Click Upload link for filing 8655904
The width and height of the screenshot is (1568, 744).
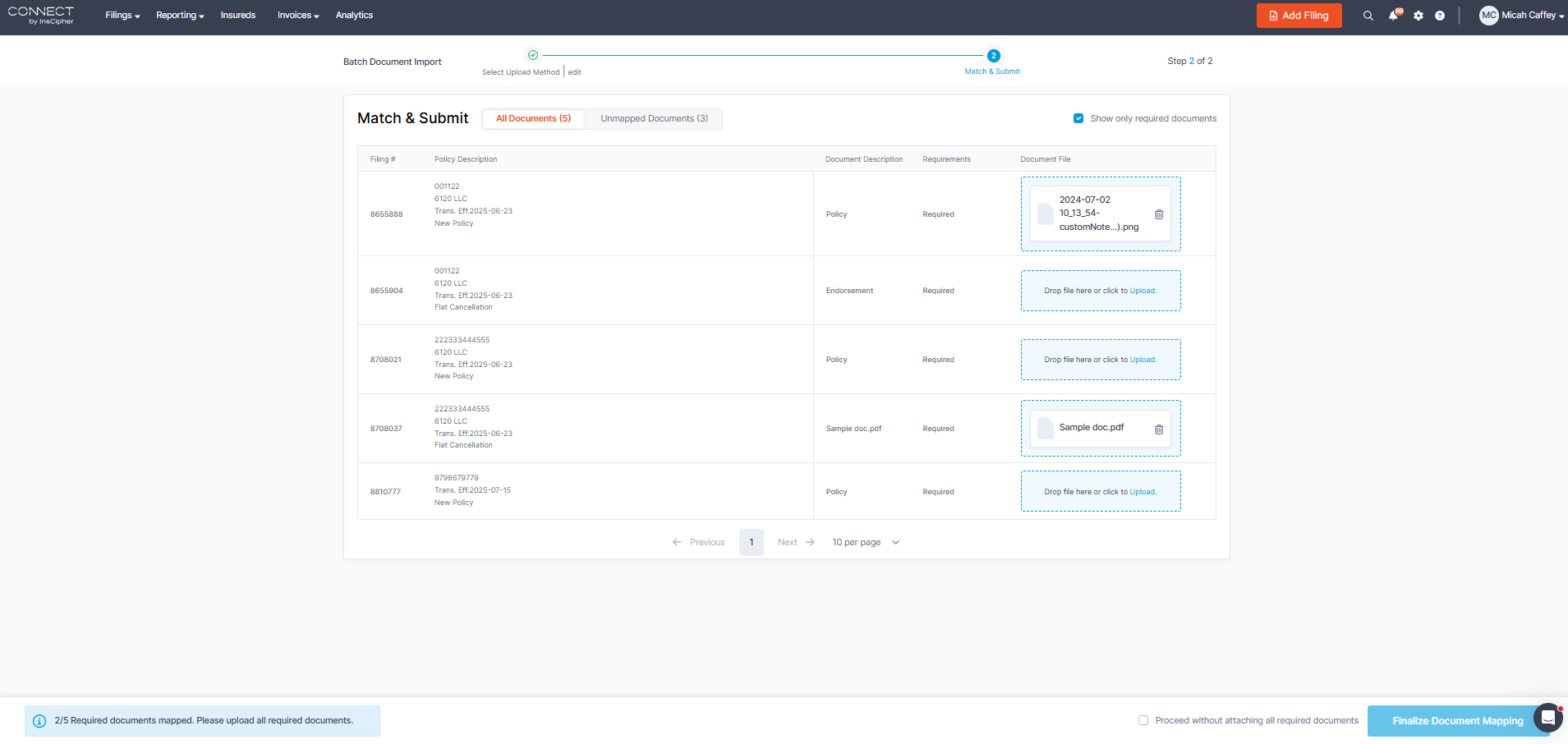[1143, 291]
